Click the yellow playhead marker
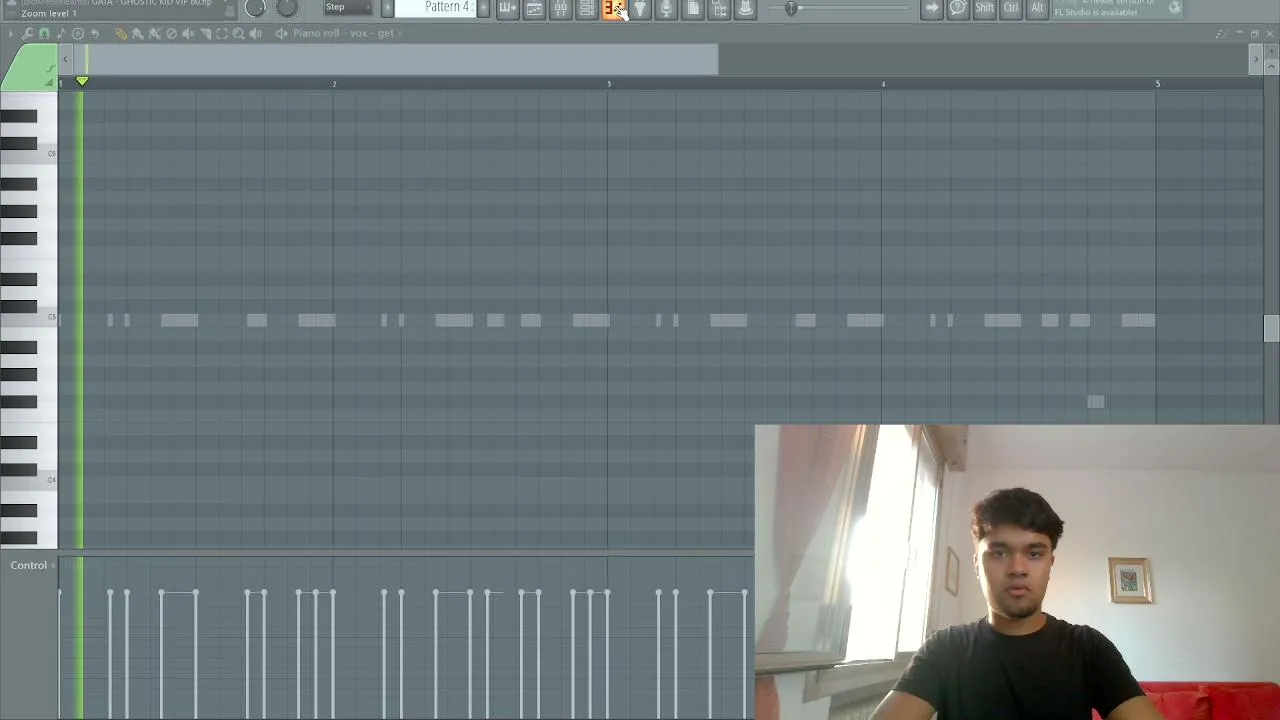This screenshot has width=1280, height=720. point(82,81)
